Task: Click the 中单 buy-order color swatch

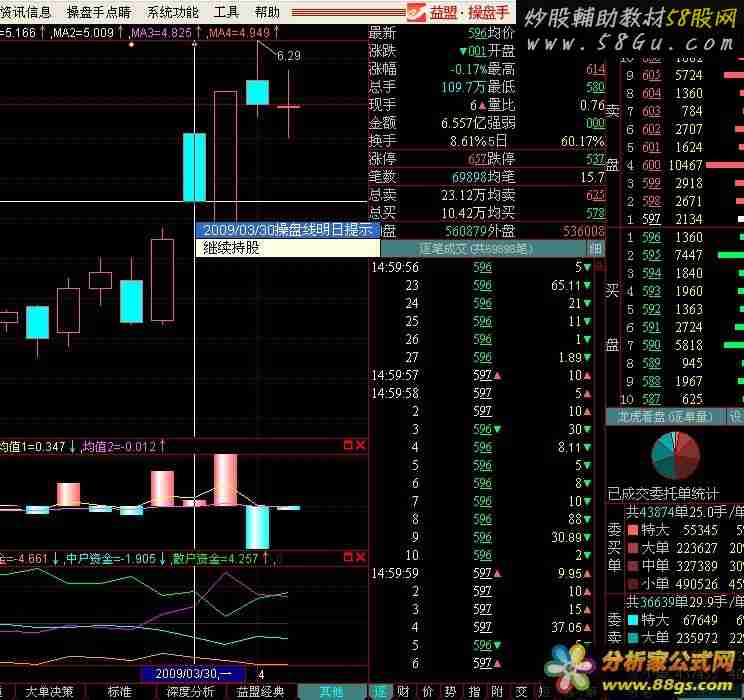Action: tap(632, 566)
